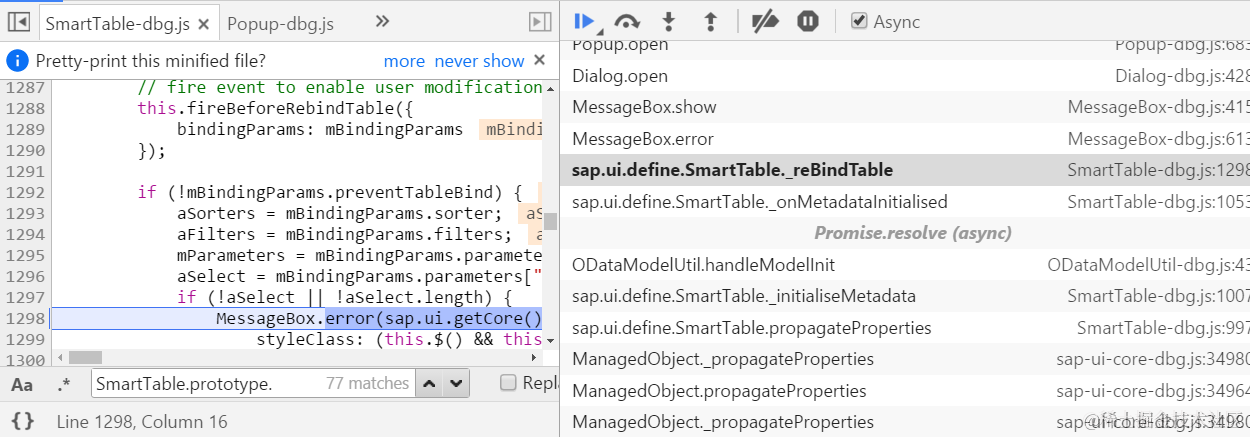The width and height of the screenshot is (1250, 437).
Task: Click the pretty-print info icon
Action: 19,60
